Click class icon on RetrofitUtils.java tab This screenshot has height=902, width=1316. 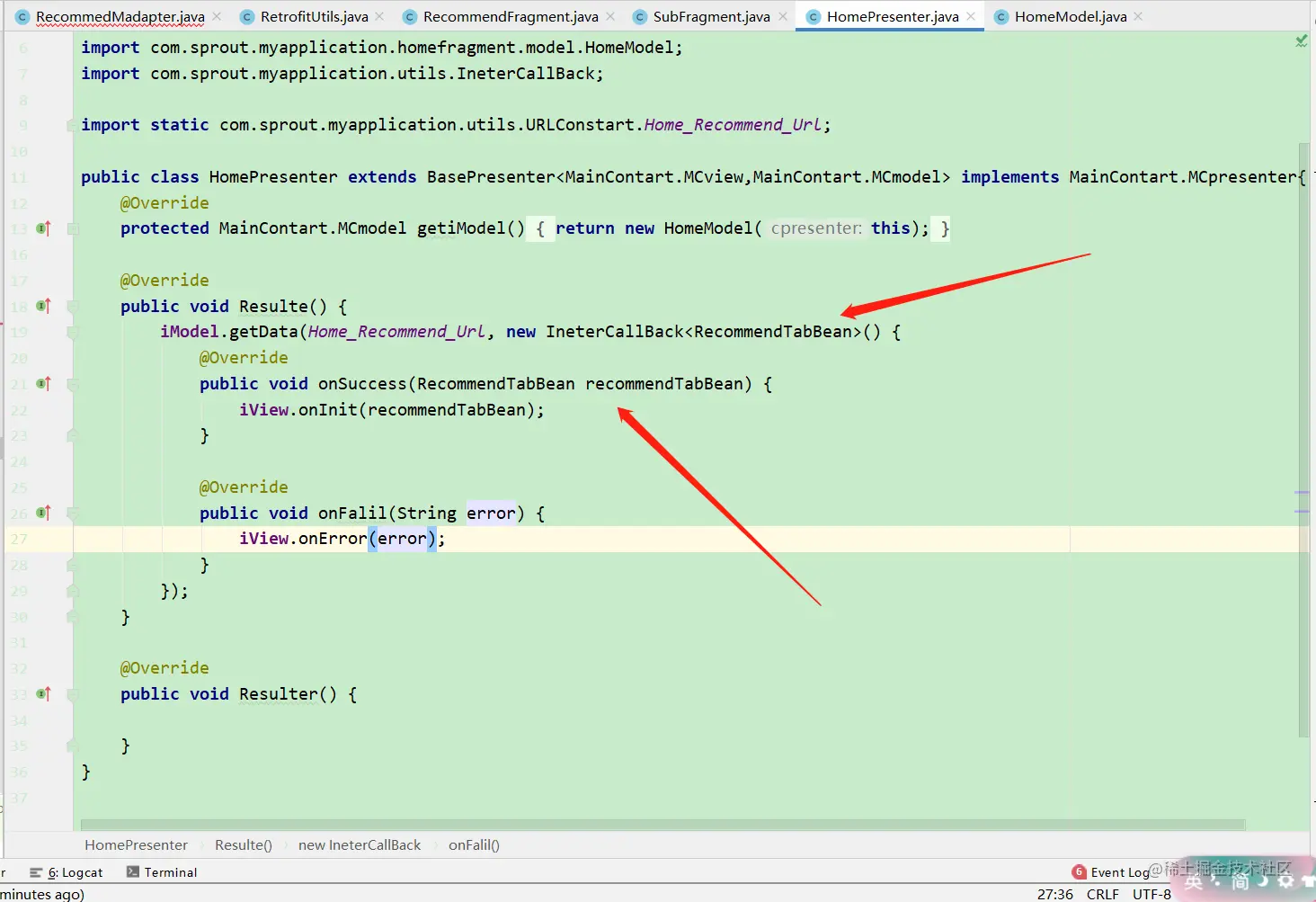tap(247, 17)
